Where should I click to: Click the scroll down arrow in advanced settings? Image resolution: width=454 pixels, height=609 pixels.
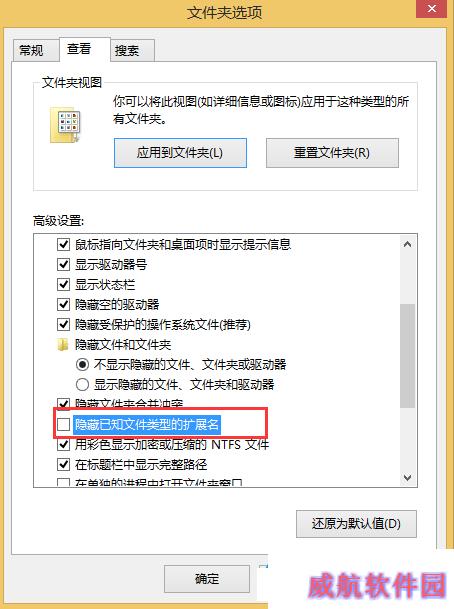pyautogui.click(x=407, y=477)
